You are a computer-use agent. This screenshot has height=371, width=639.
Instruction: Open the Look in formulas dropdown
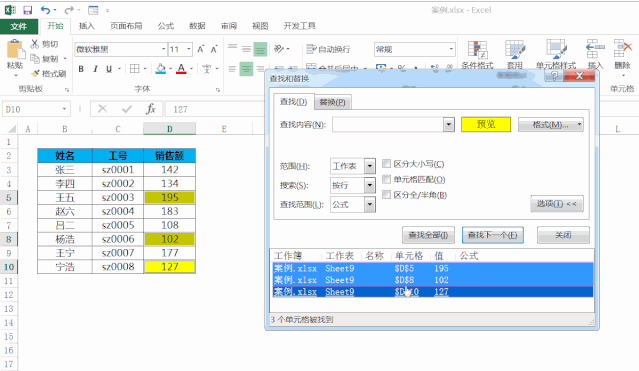pos(370,205)
